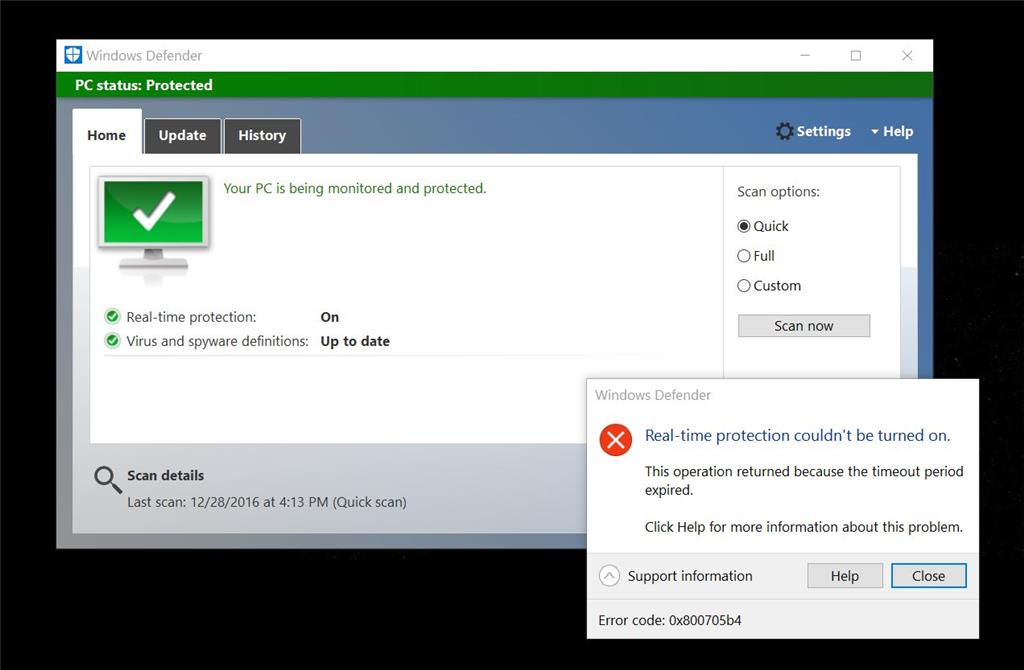Click the Scan details magnifying glass icon

[x=108, y=479]
